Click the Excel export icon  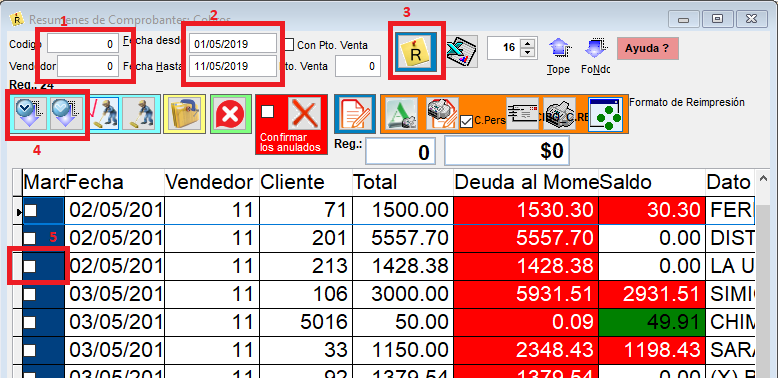click(461, 51)
